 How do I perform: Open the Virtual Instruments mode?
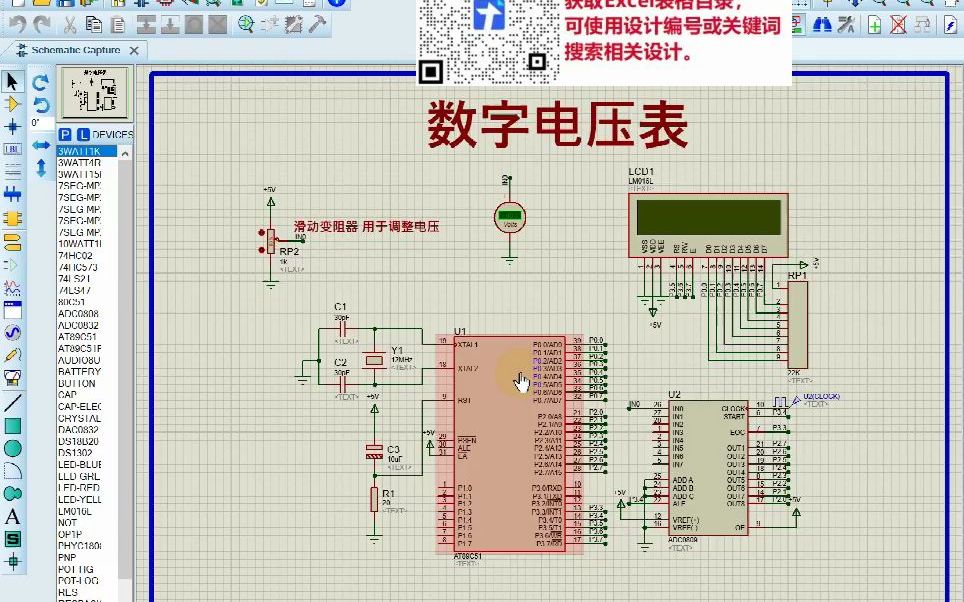click(11, 377)
